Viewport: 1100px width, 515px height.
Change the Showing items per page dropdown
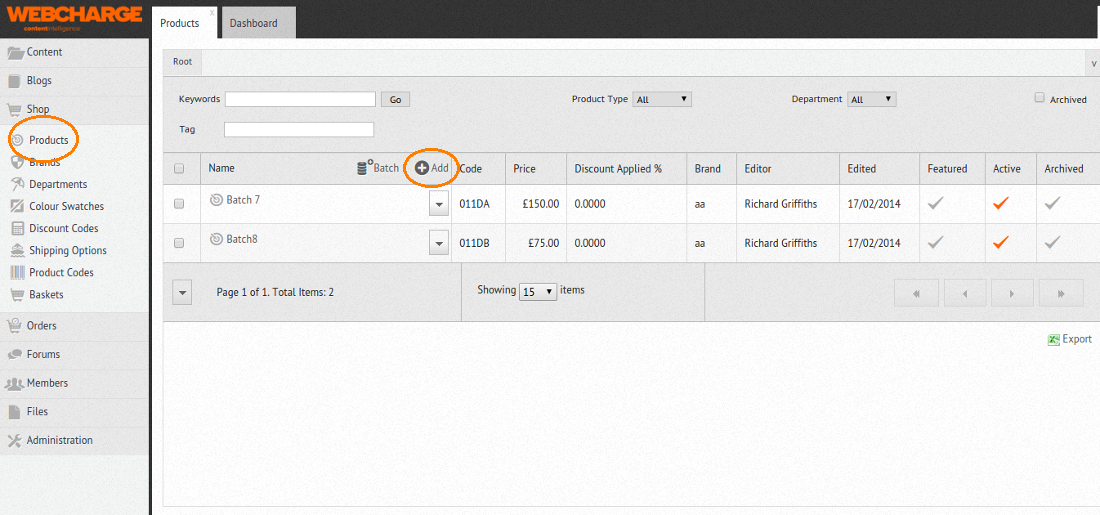(538, 291)
